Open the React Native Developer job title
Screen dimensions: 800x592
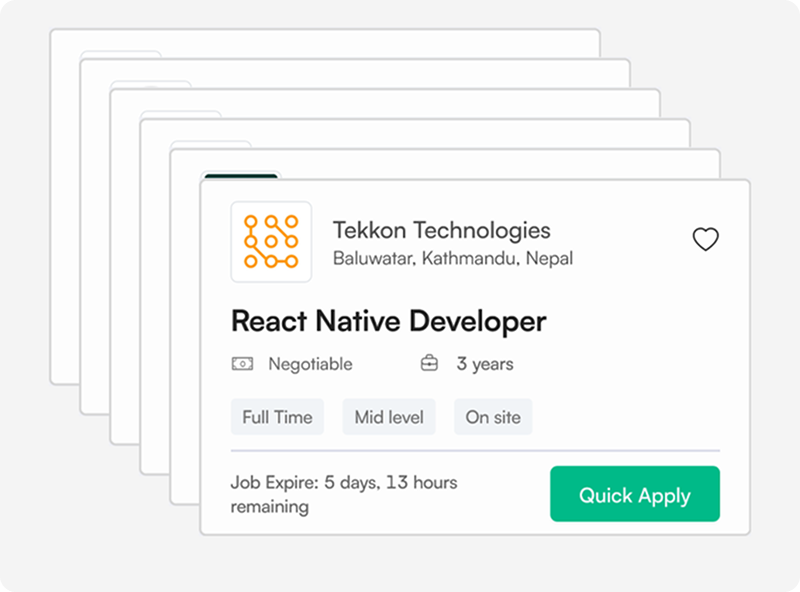pos(388,321)
